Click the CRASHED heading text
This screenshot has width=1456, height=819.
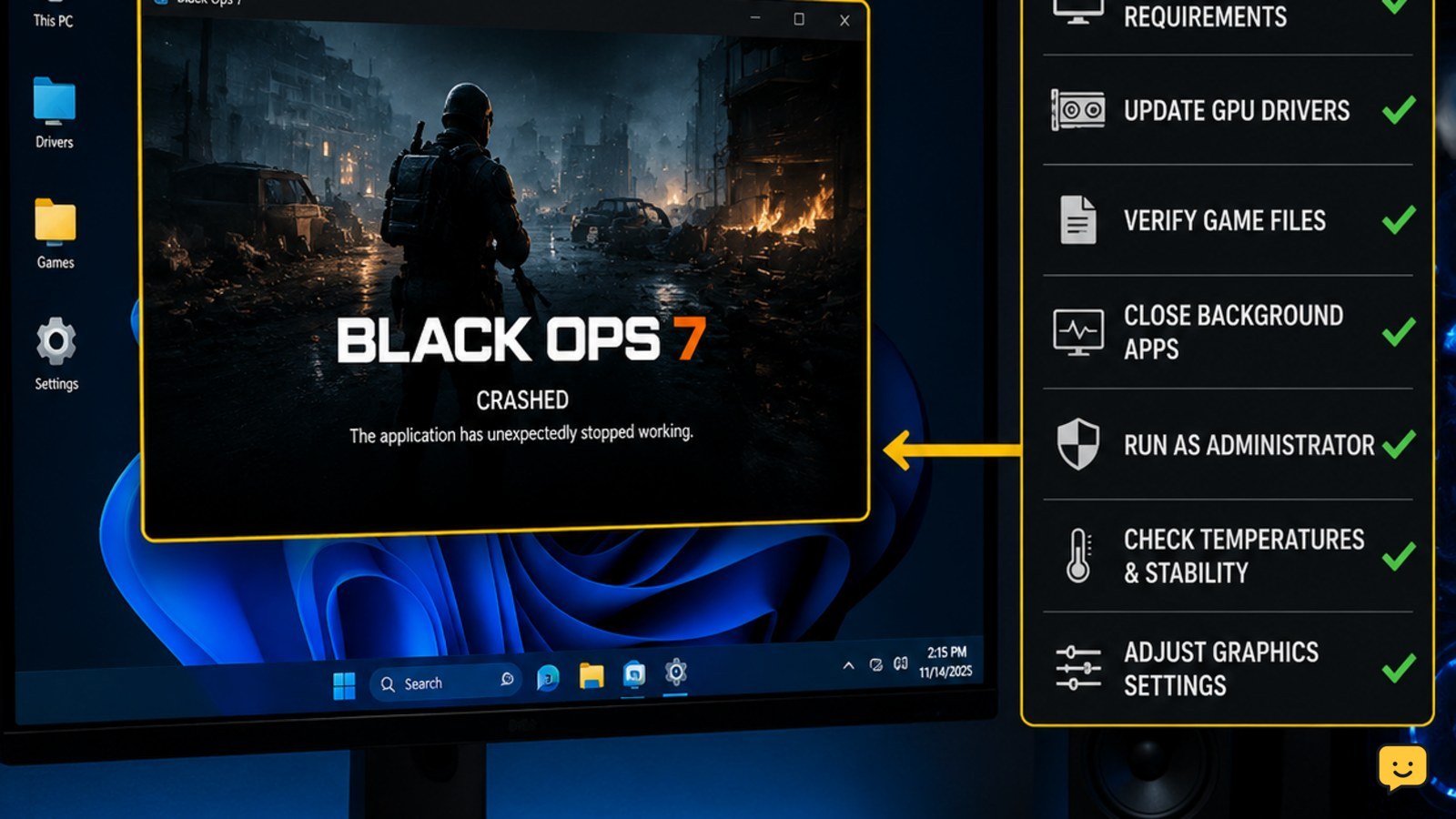coord(522,400)
